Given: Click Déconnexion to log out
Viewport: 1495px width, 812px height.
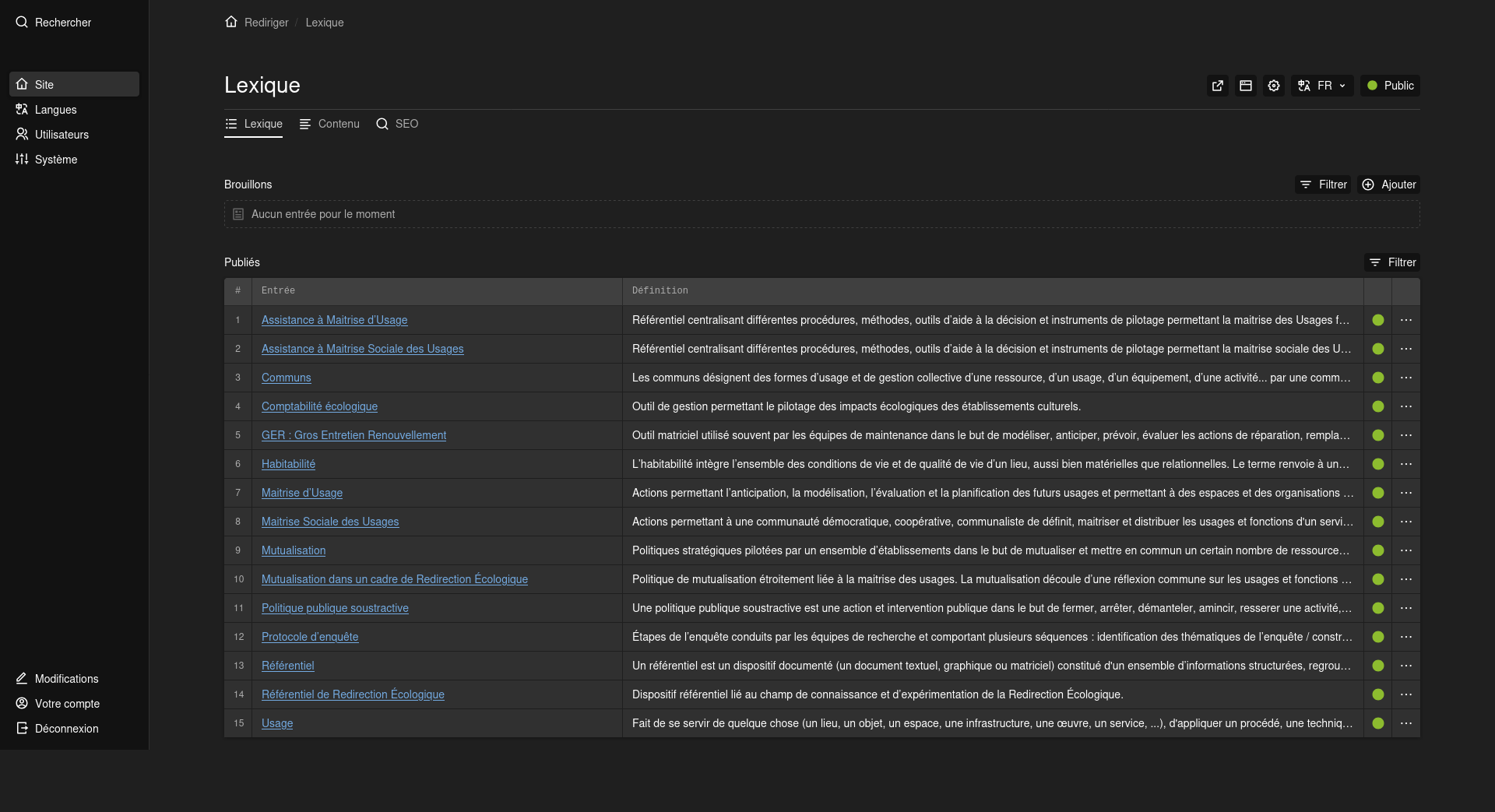Looking at the screenshot, I should tap(66, 729).
